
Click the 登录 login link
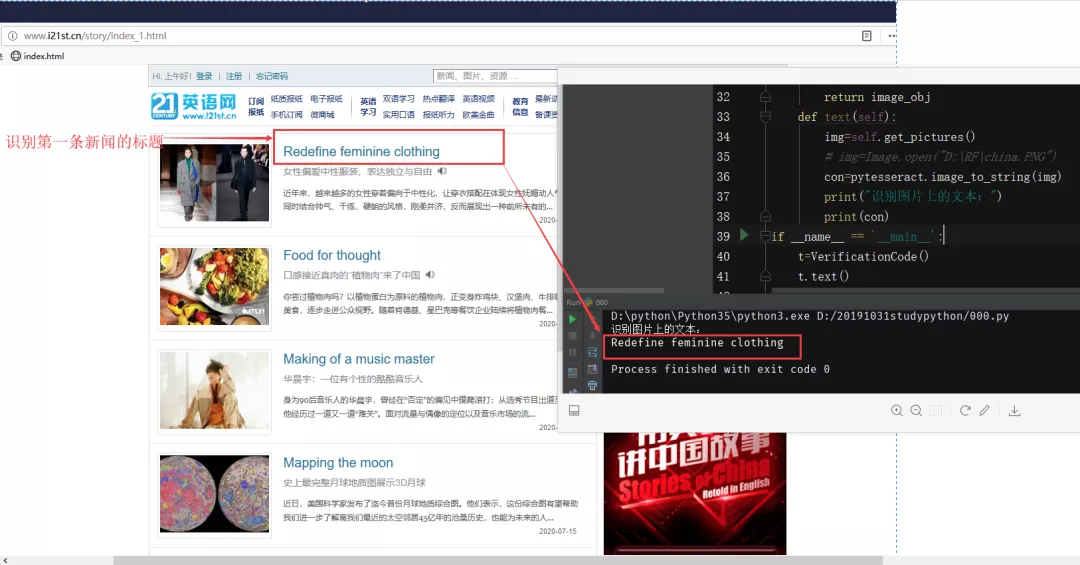click(204, 76)
